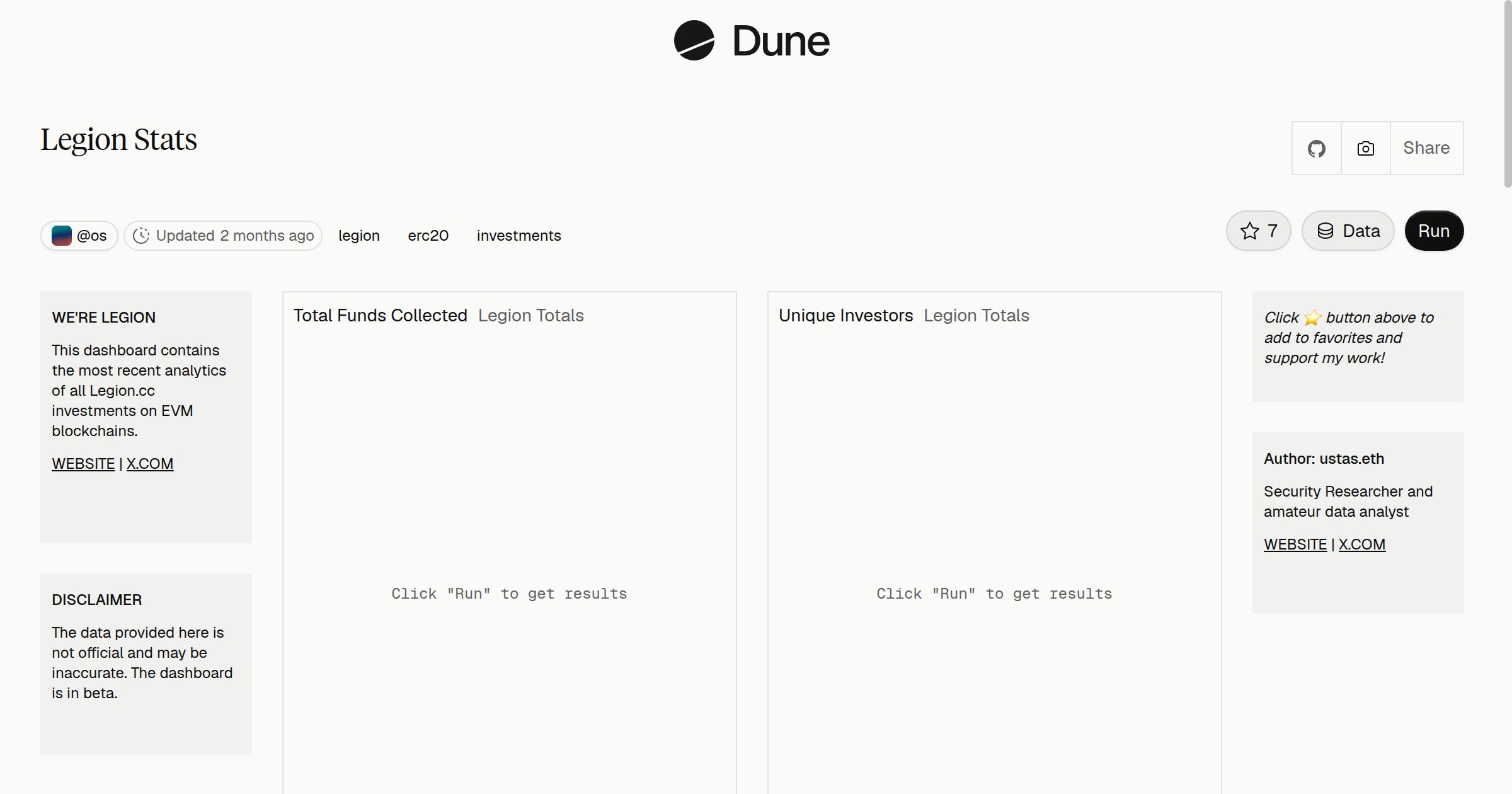Viewport: 1512px width, 794px height.
Task: Click the WE'RE LEGION heading
Action: click(104, 318)
